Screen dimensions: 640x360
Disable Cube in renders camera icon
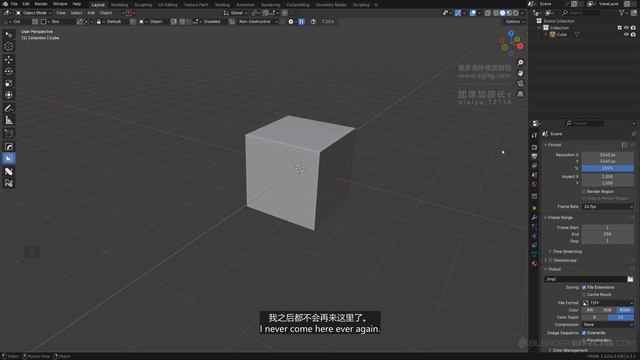(633, 35)
